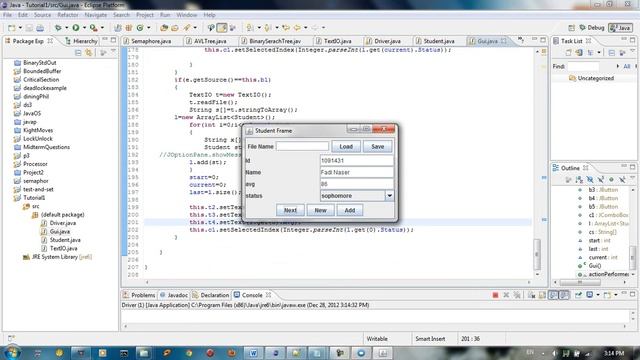Open Run button dropdown arrow

pos(84,28)
